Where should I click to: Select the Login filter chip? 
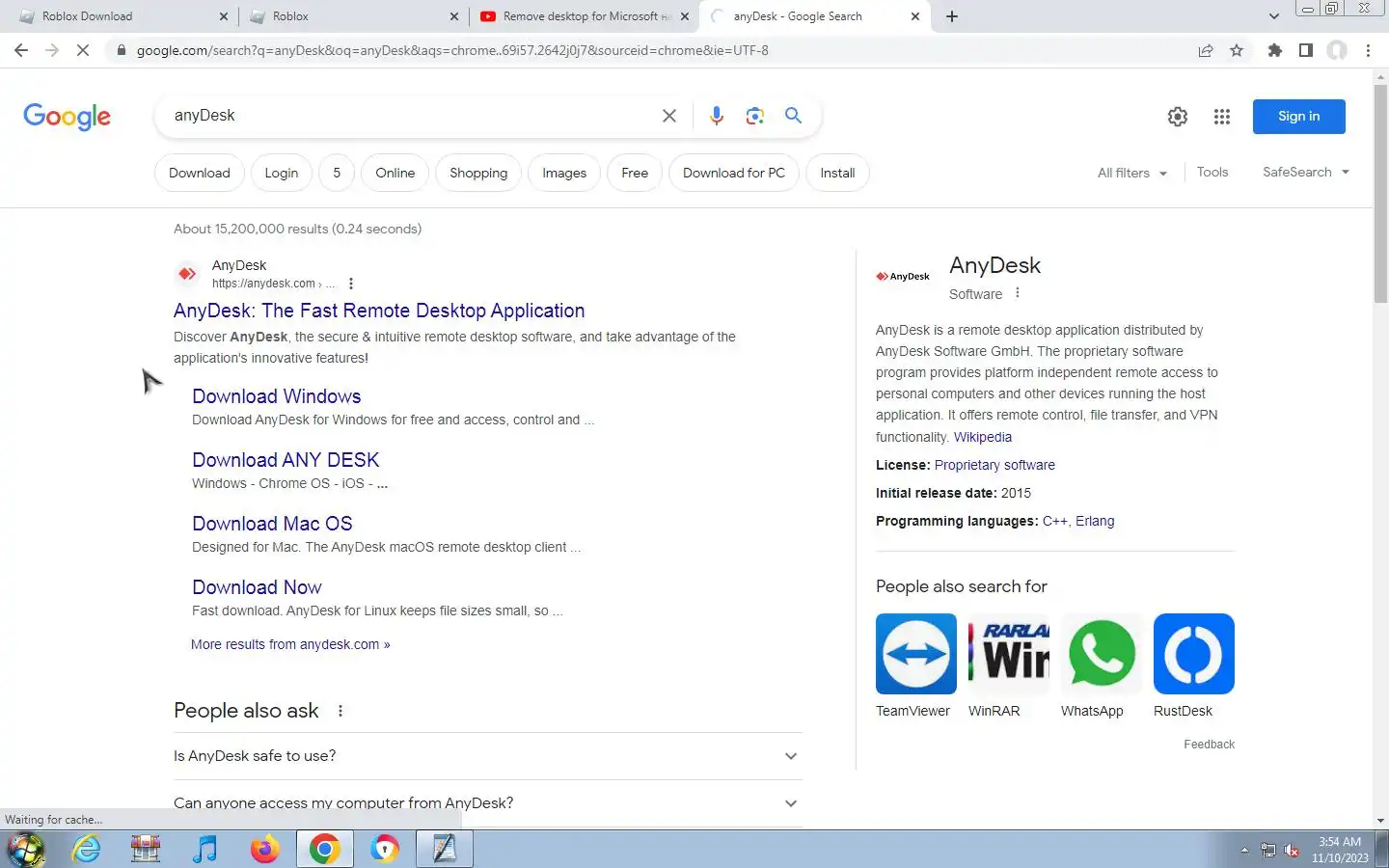tap(282, 174)
